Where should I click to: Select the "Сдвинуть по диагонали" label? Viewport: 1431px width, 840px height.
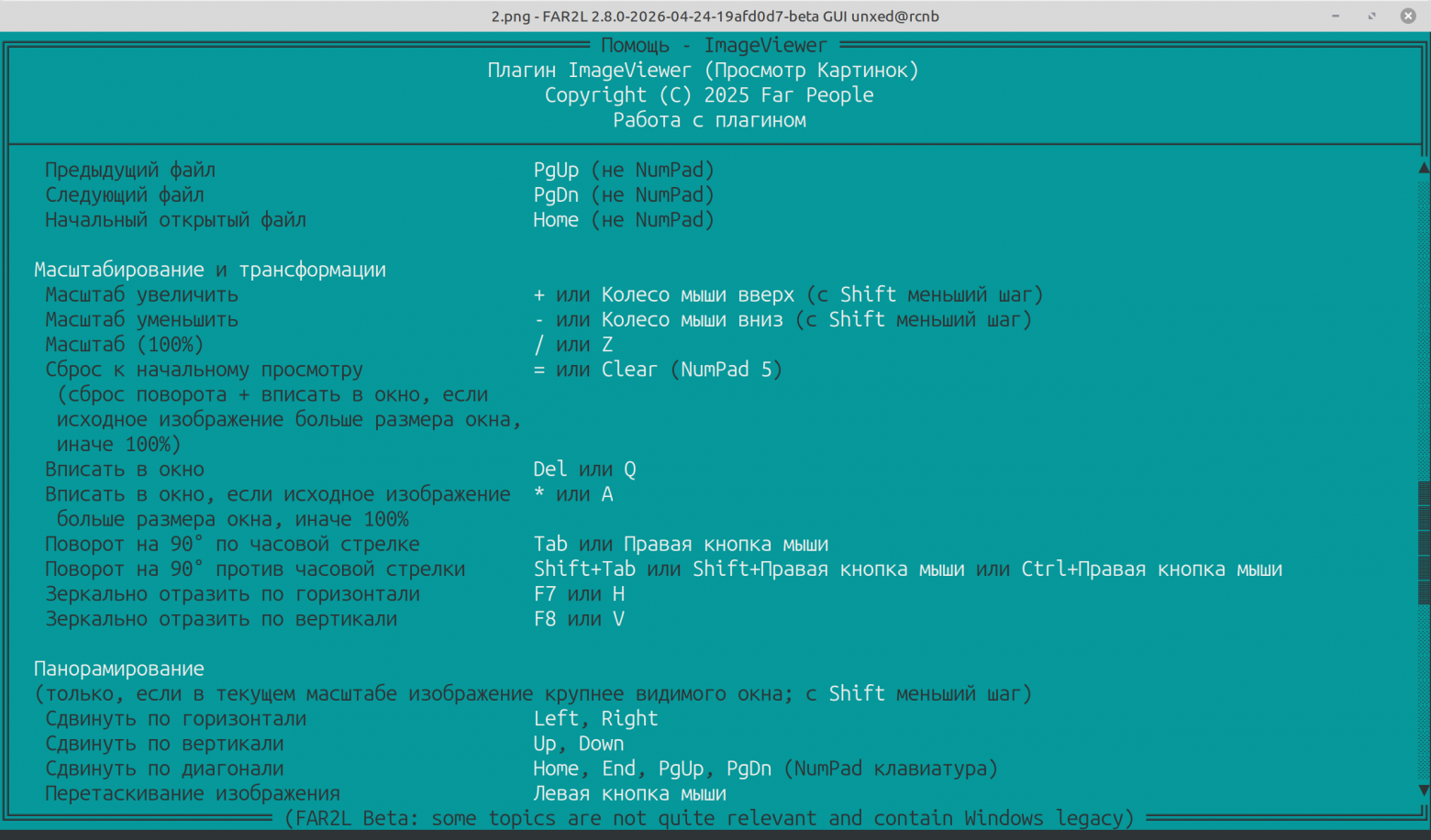pyautogui.click(x=164, y=768)
